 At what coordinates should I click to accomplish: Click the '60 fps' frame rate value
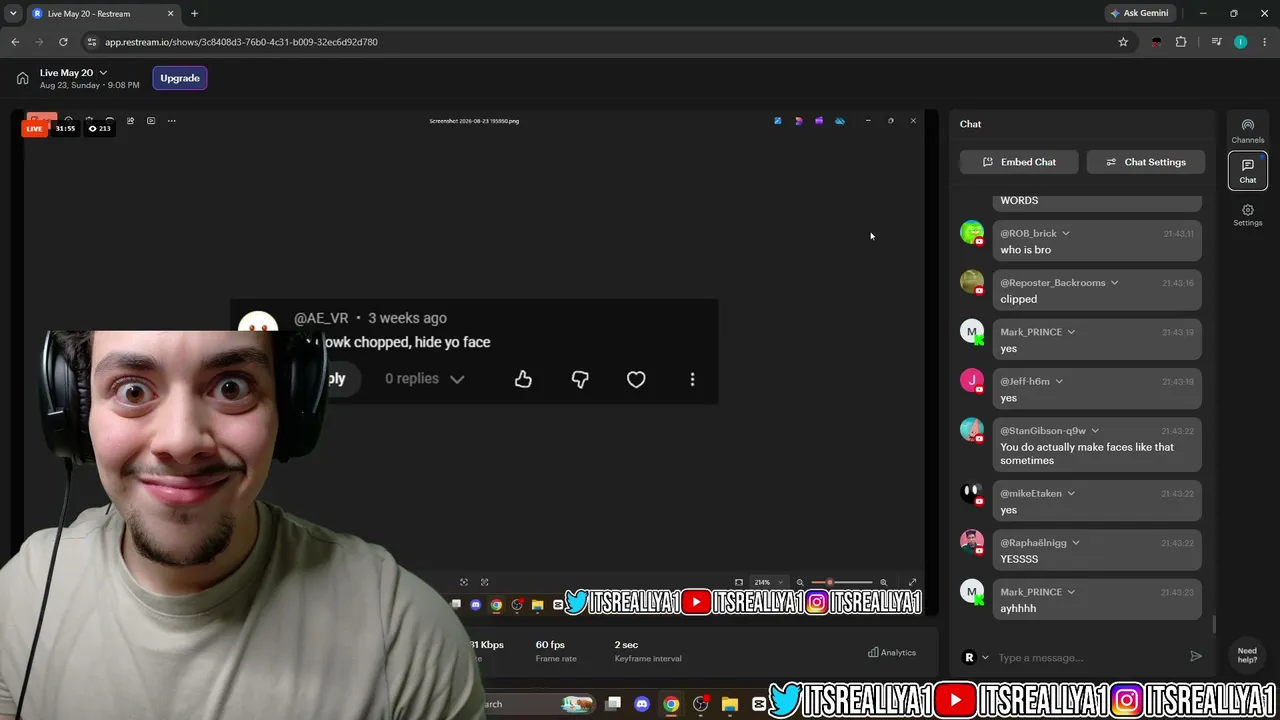click(550, 645)
